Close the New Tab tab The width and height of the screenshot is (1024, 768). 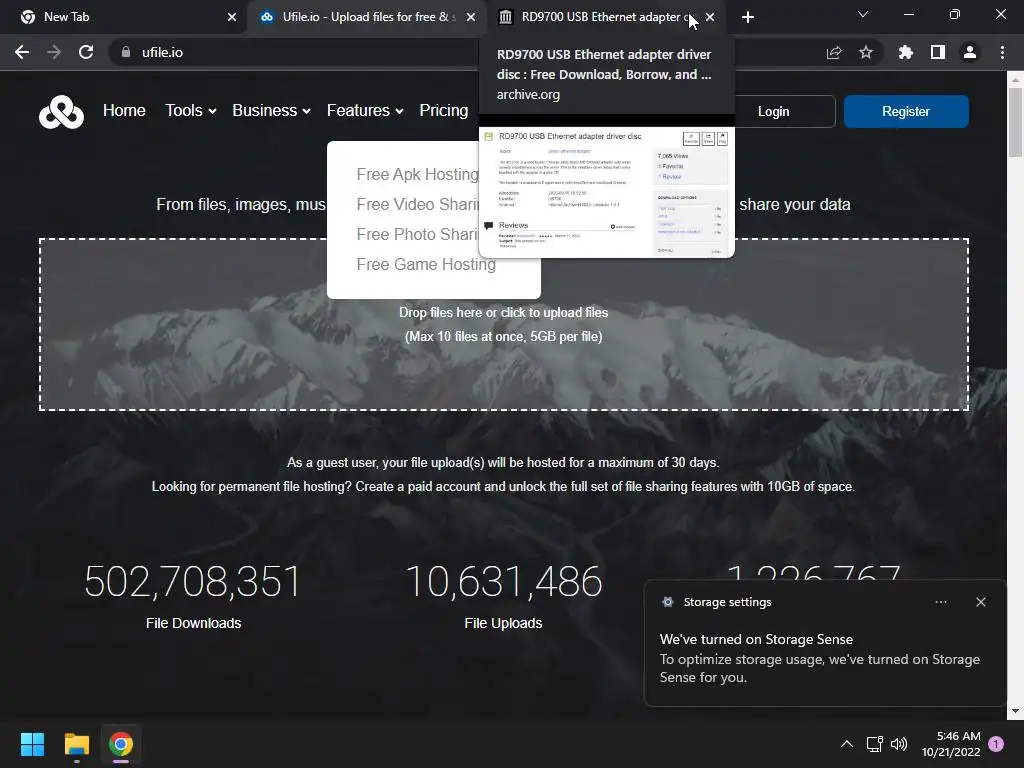click(x=232, y=17)
